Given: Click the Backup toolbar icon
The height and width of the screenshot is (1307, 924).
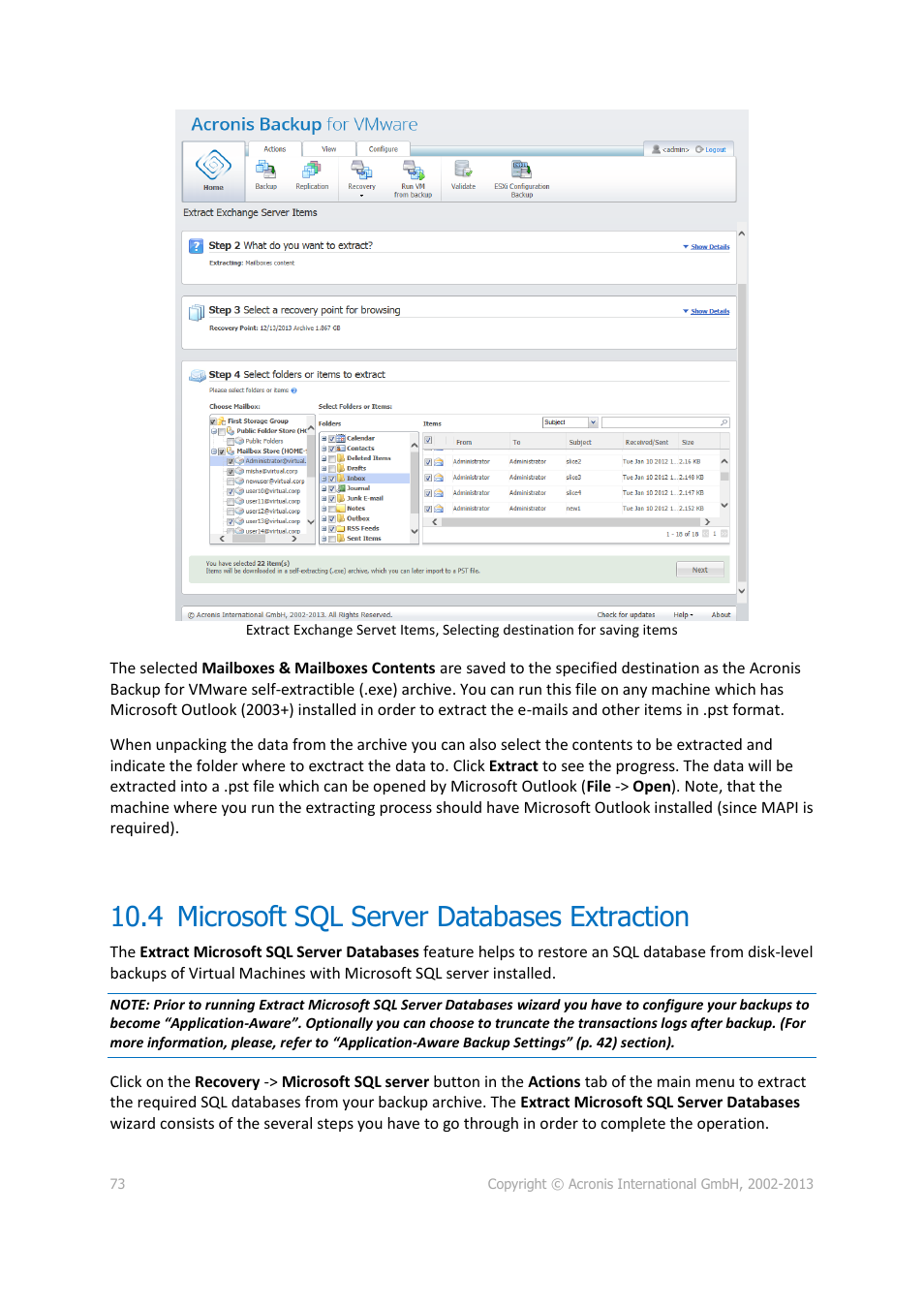Looking at the screenshot, I should coord(265,170).
